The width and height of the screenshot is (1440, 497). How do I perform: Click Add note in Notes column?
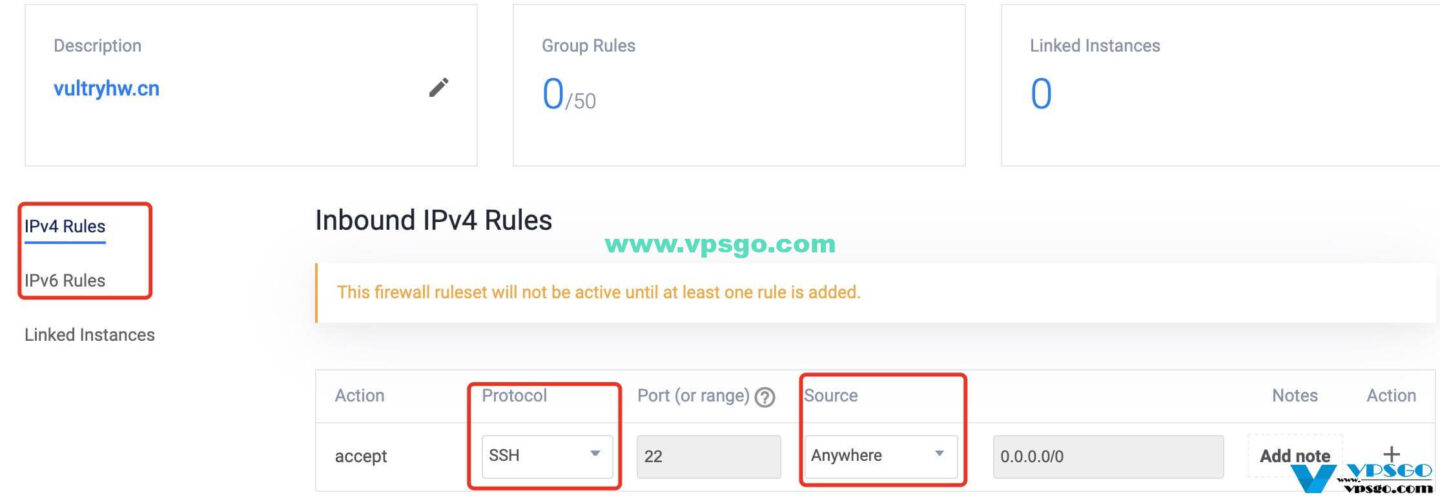(1295, 456)
